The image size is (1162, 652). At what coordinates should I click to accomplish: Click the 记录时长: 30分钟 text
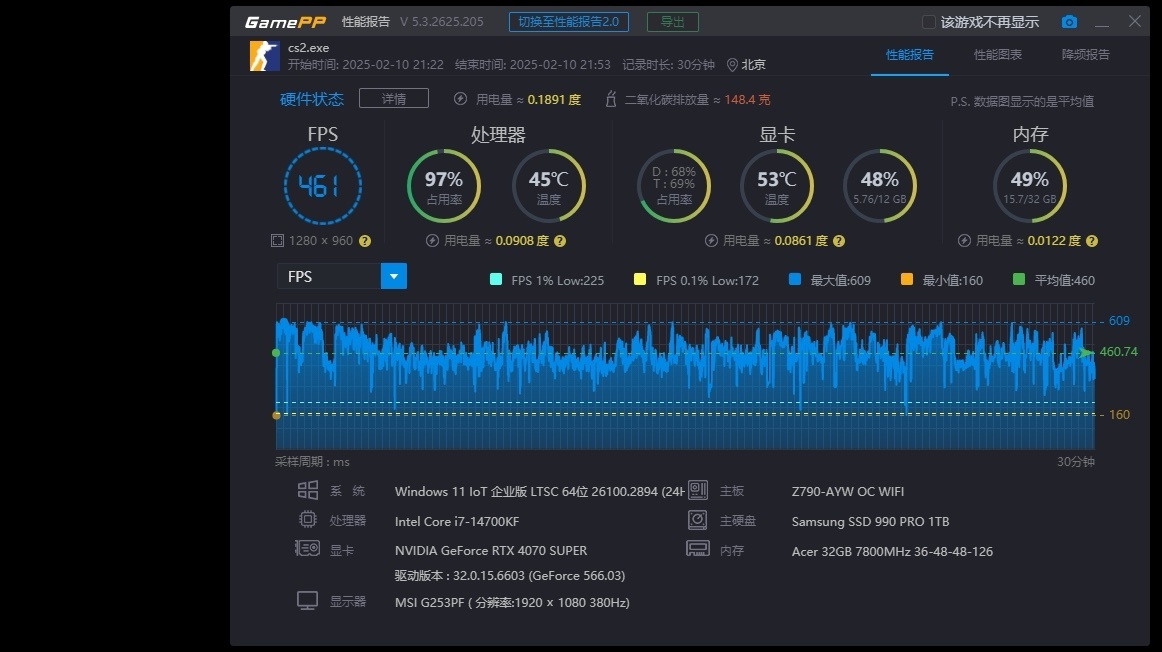click(668, 64)
